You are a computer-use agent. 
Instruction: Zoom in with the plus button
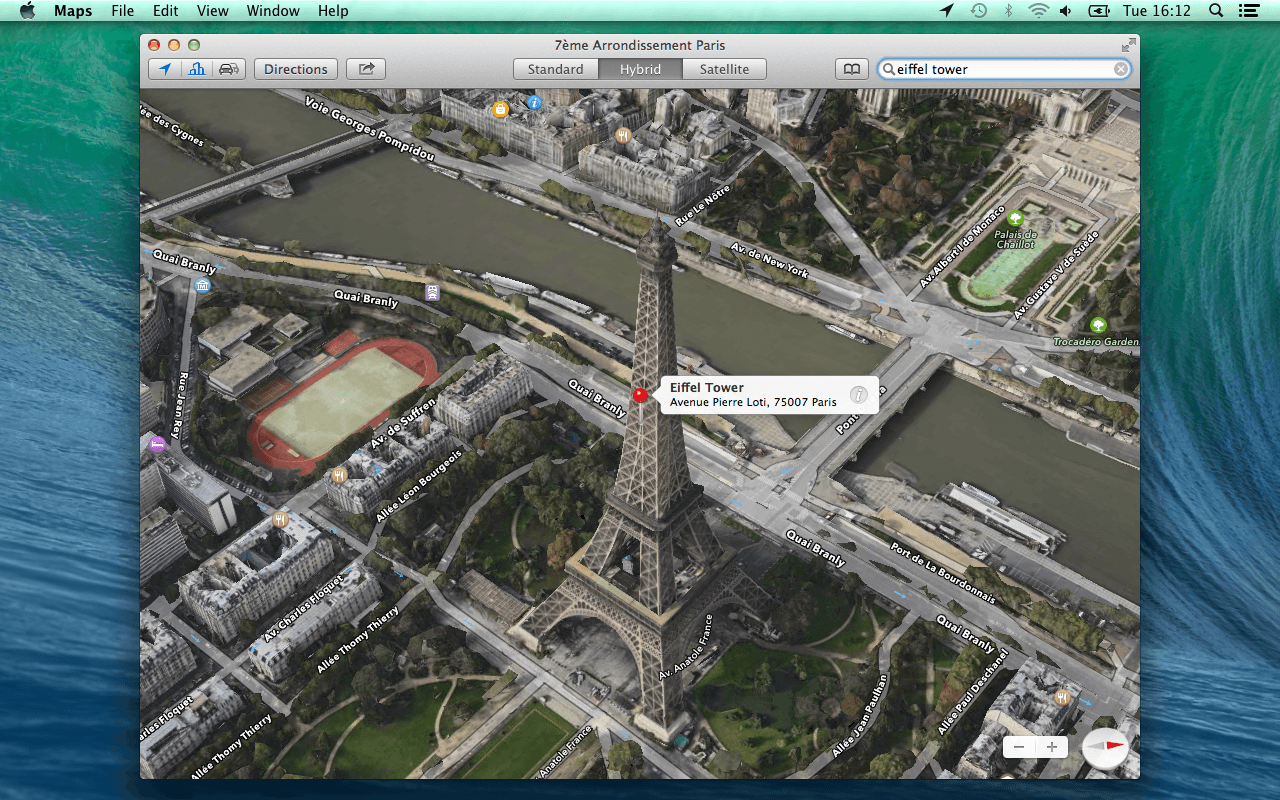tap(1052, 747)
